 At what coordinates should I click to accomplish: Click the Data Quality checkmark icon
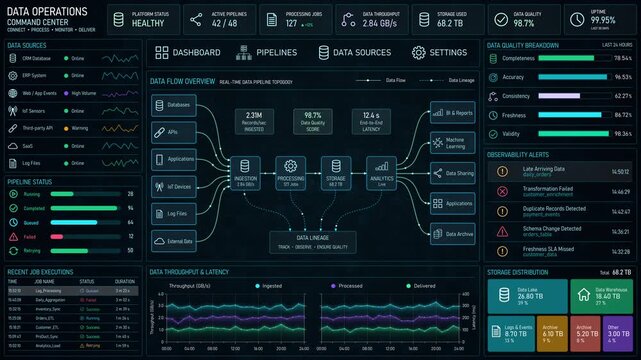(x=501, y=20)
